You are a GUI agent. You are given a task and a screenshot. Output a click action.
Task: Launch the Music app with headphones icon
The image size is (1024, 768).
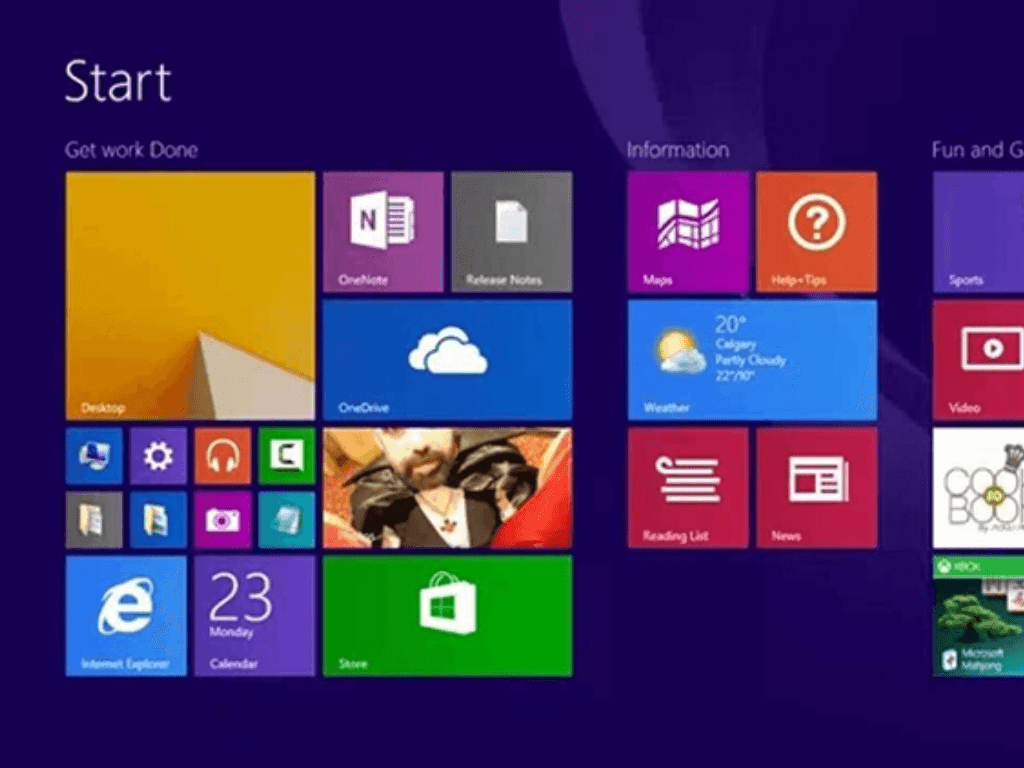pyautogui.click(x=222, y=455)
